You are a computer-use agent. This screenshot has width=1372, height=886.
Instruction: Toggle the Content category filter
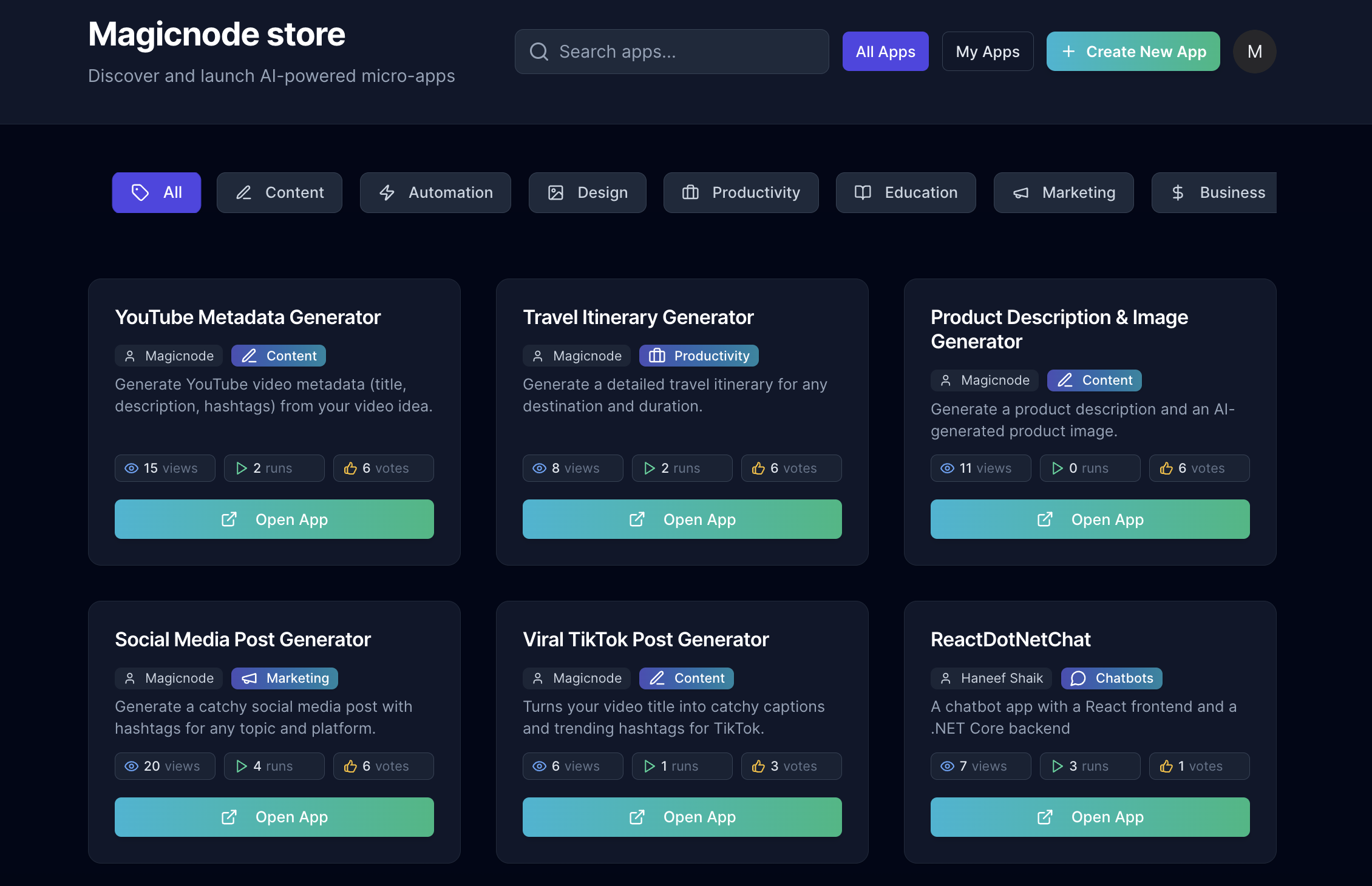279,192
